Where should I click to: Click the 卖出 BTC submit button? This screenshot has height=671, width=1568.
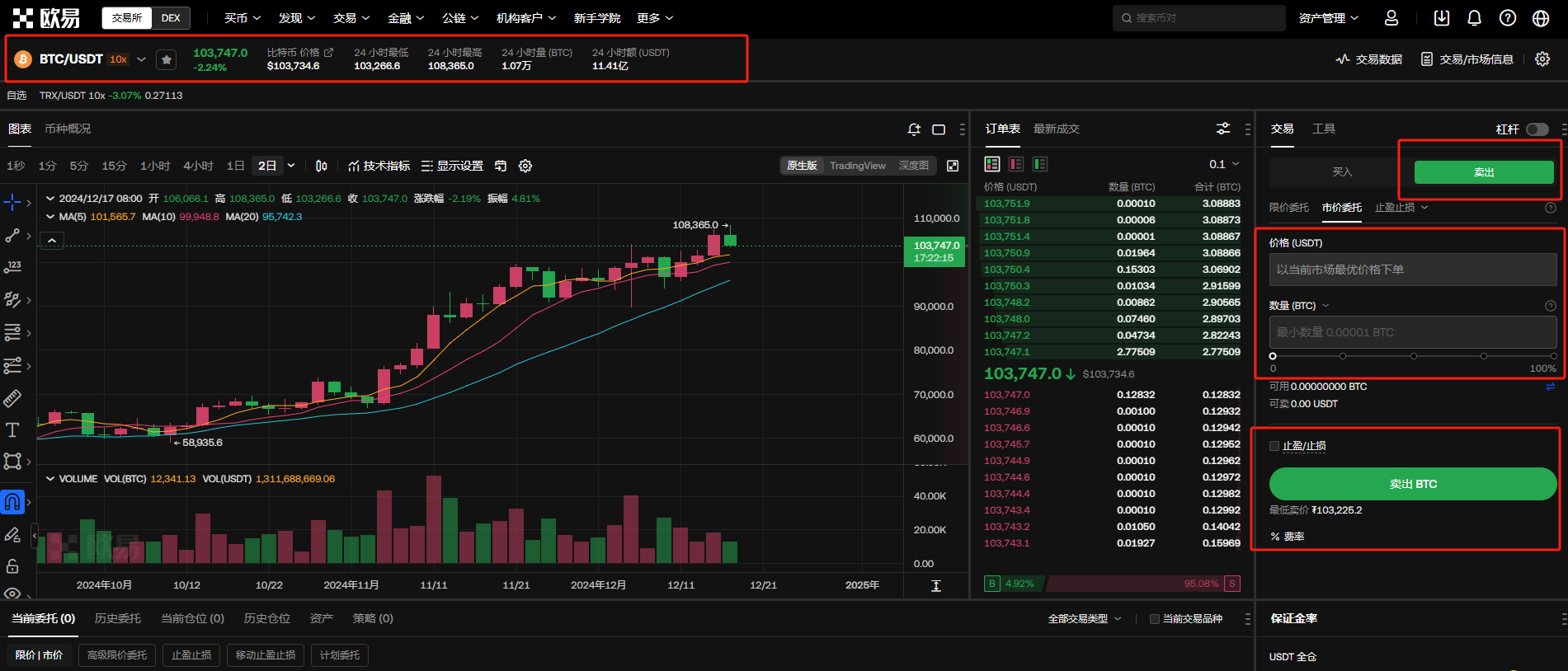pyautogui.click(x=1413, y=484)
